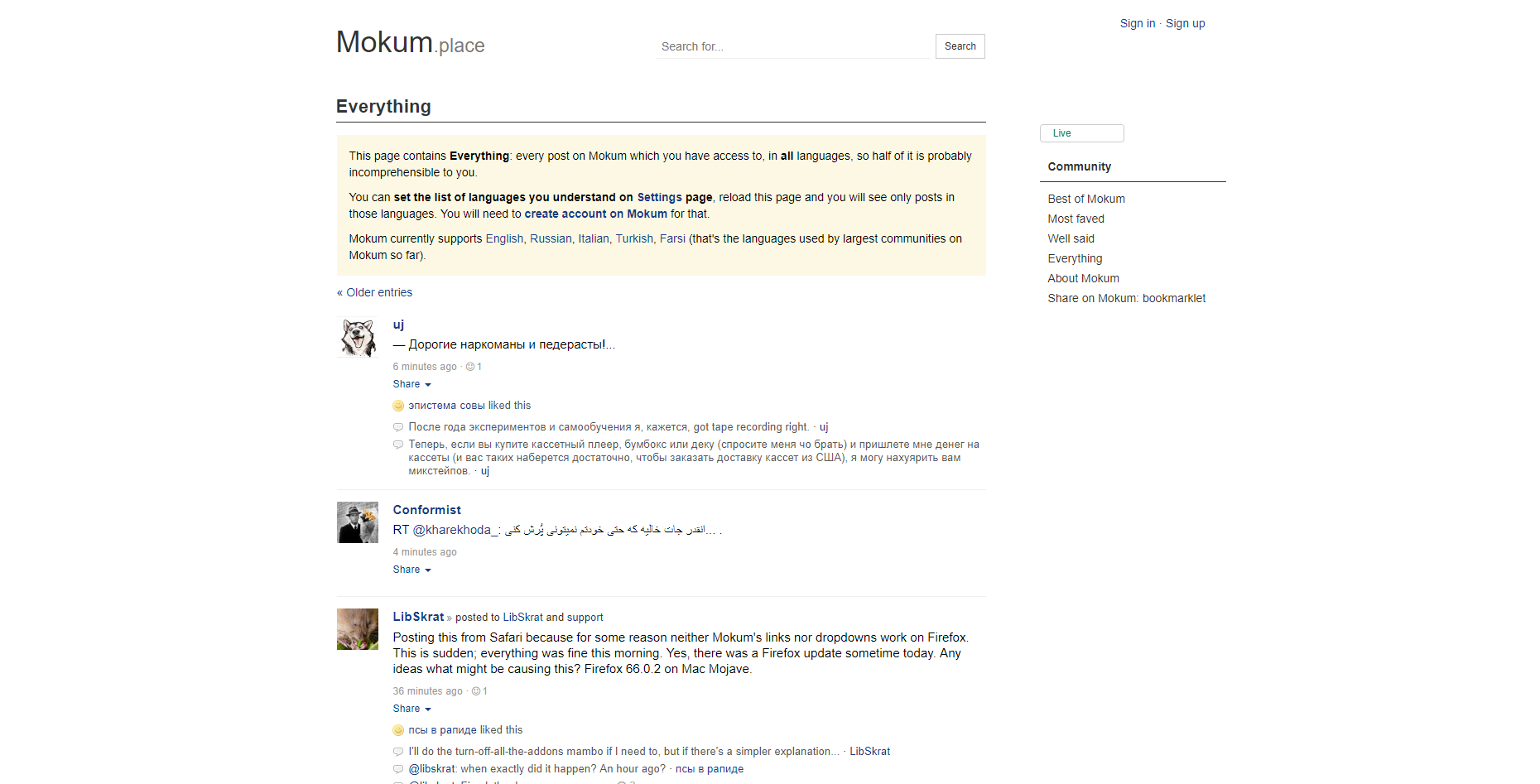Toggle the Live updates button
This screenshot has width=1540, height=784.
pos(1081,133)
